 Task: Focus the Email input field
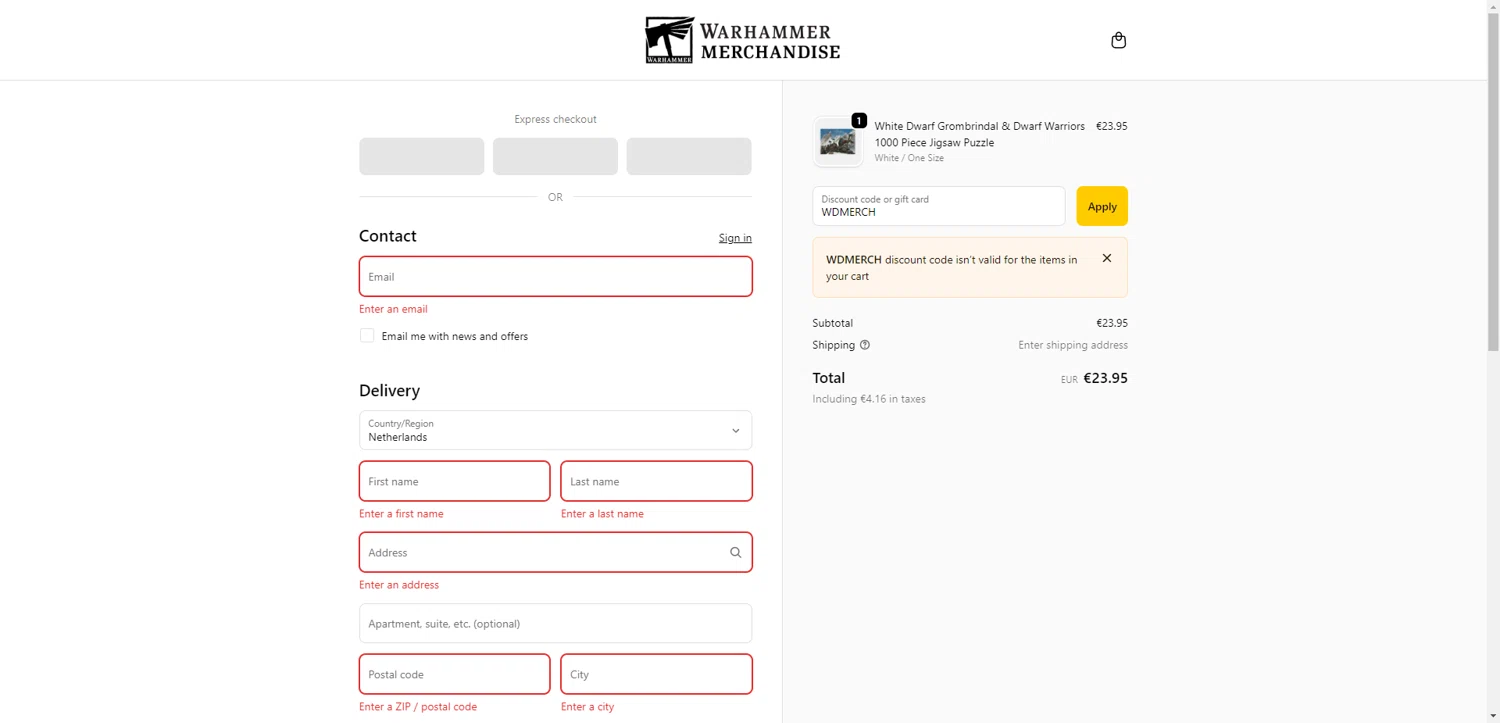(555, 276)
